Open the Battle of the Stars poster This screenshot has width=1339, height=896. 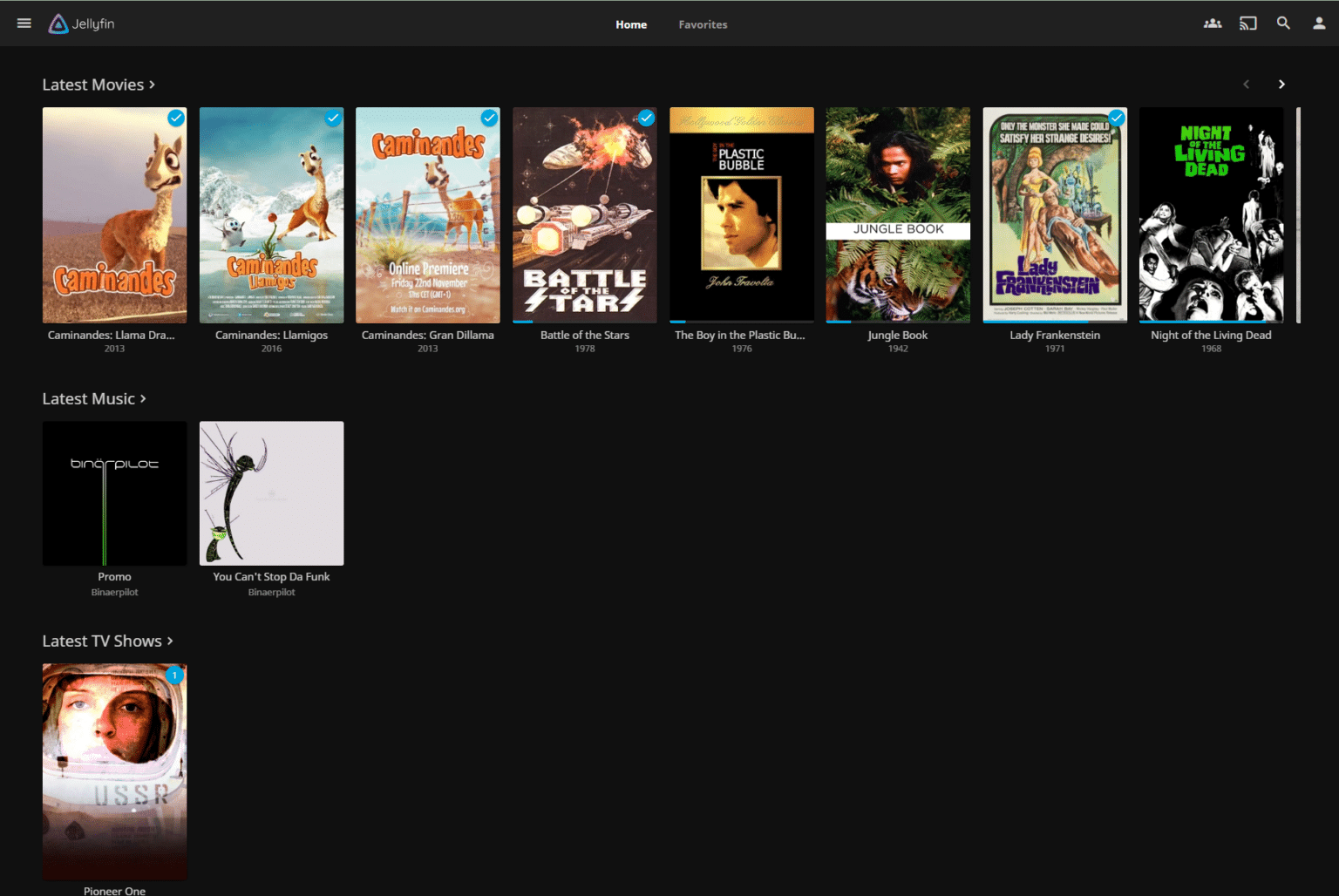[x=585, y=215]
